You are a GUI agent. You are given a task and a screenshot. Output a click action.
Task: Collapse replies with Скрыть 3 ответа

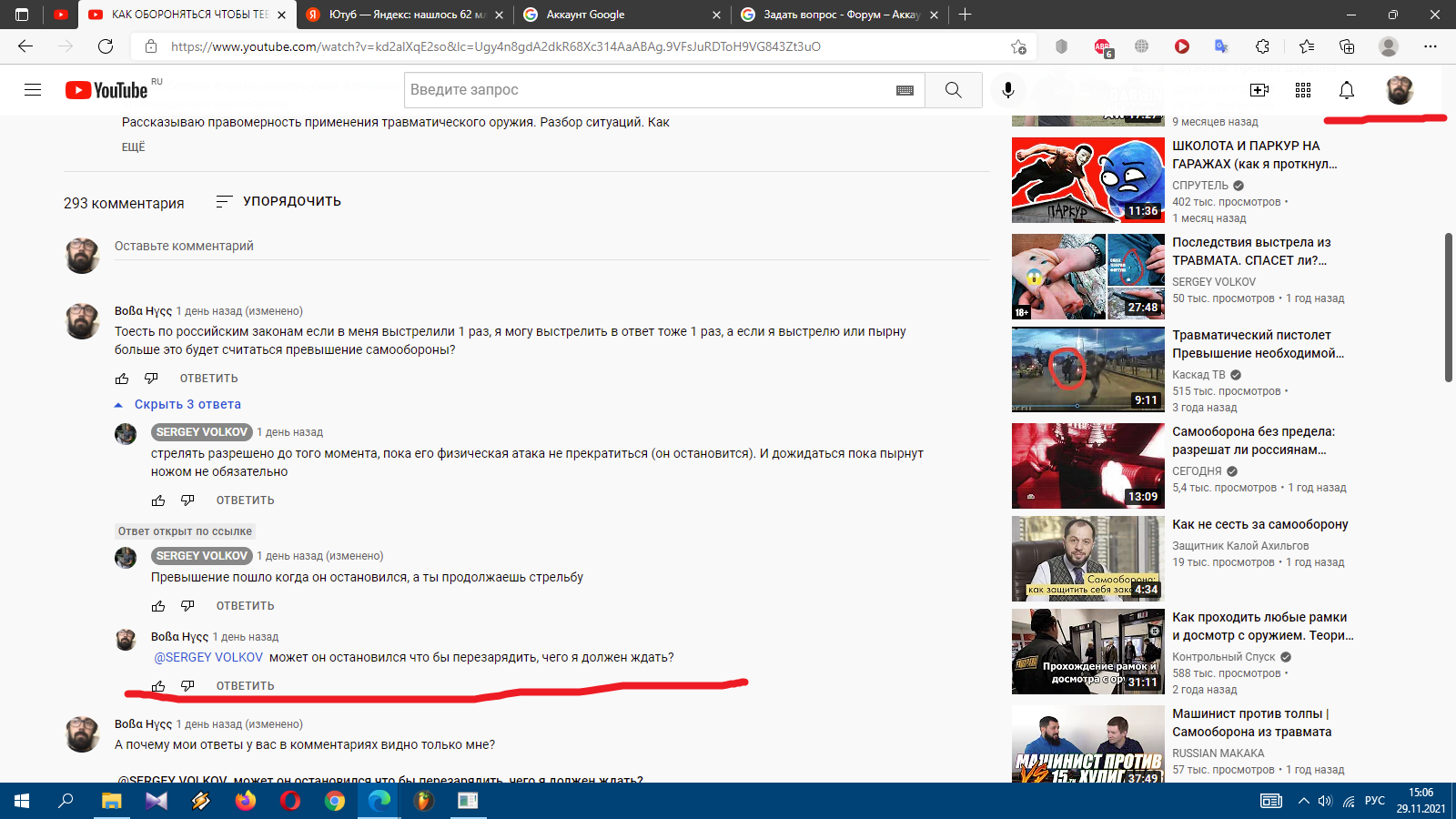tap(178, 404)
